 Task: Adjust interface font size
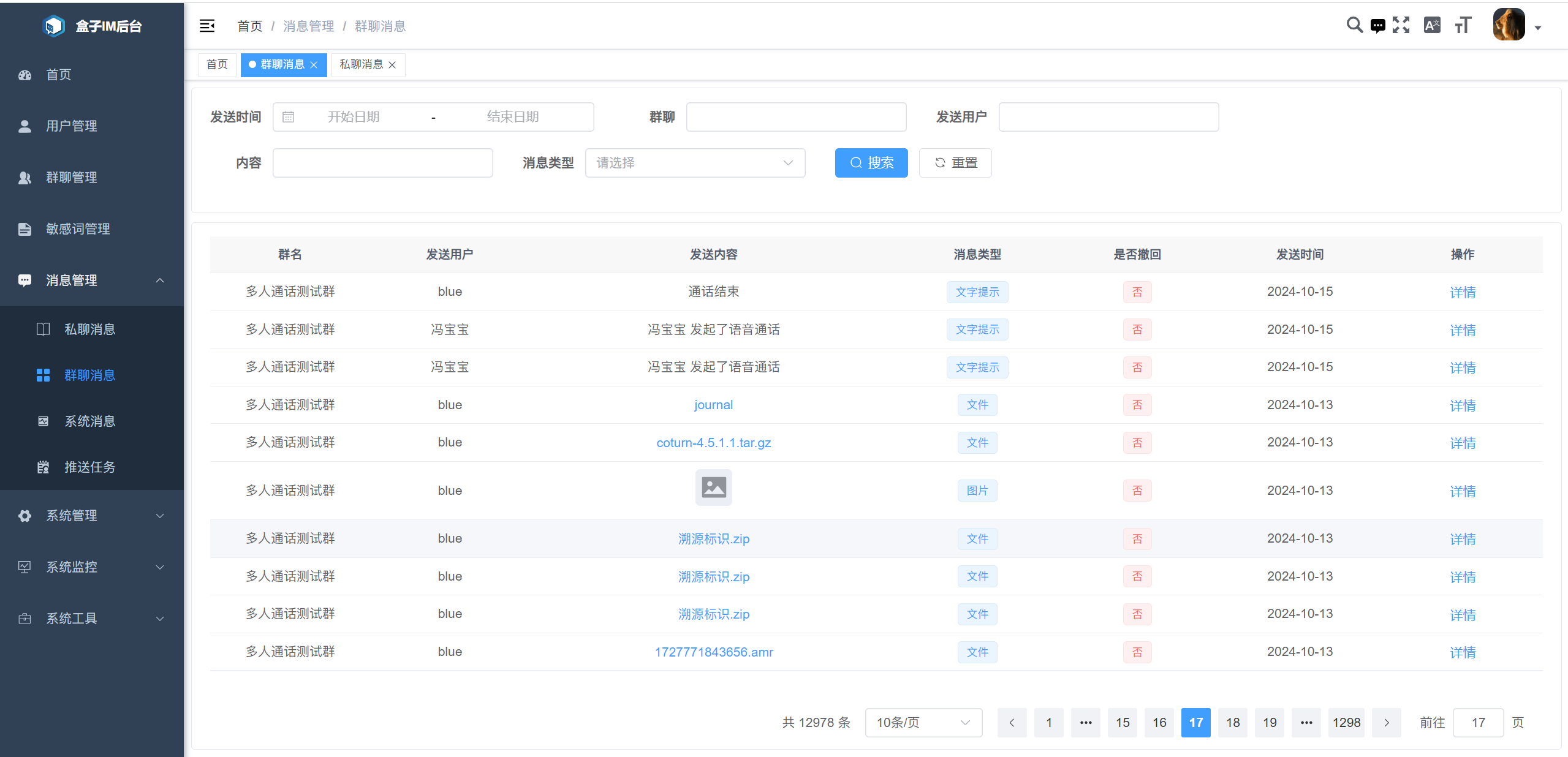point(1463,25)
